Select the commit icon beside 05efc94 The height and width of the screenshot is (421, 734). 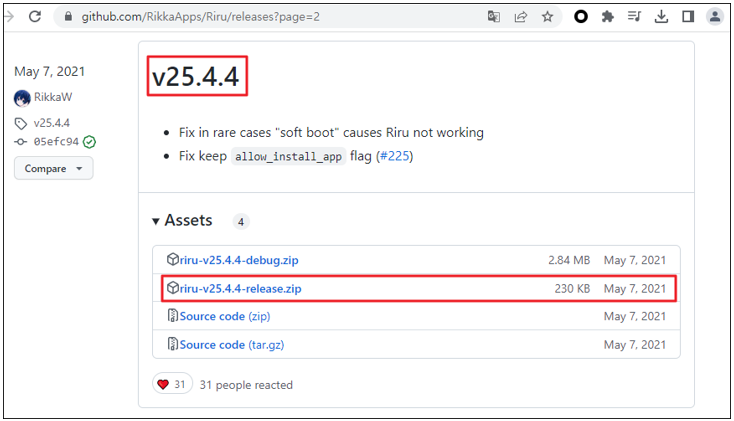click(x=21, y=141)
